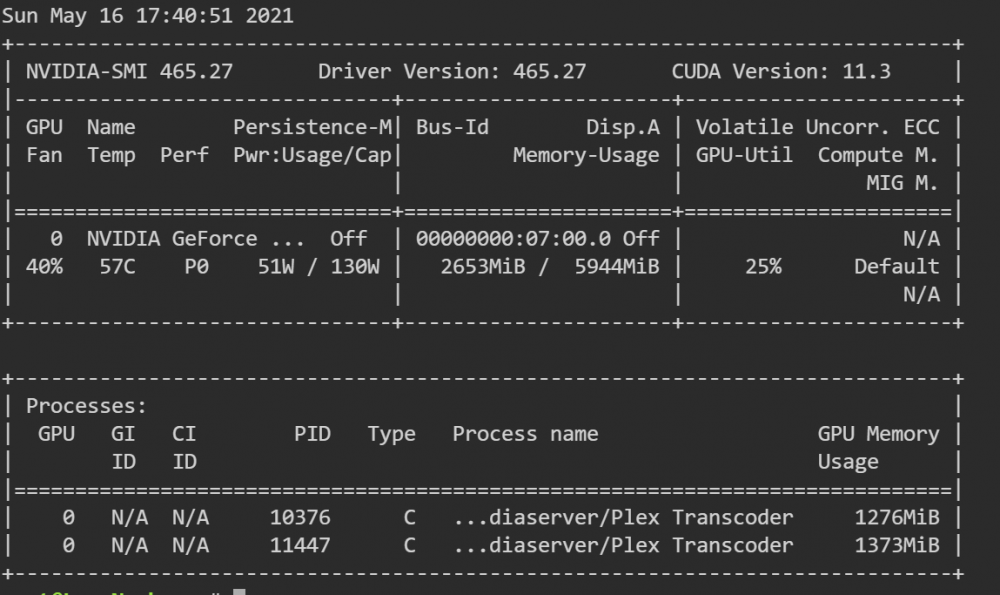The width and height of the screenshot is (1000, 595).
Task: Click the CUDA Version: 11.3 text
Action: point(781,71)
